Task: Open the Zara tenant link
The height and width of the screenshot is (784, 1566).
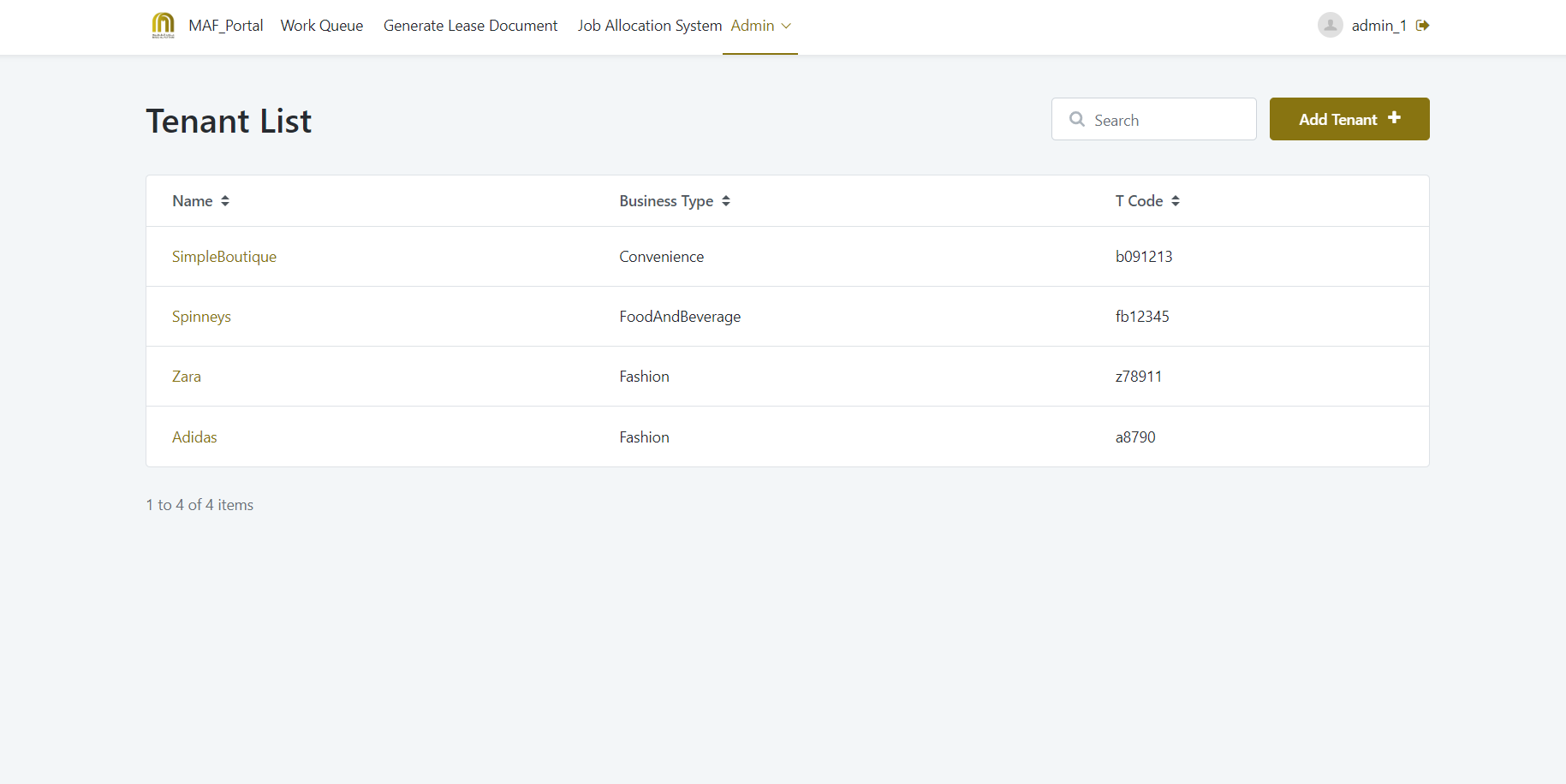Action: (187, 377)
